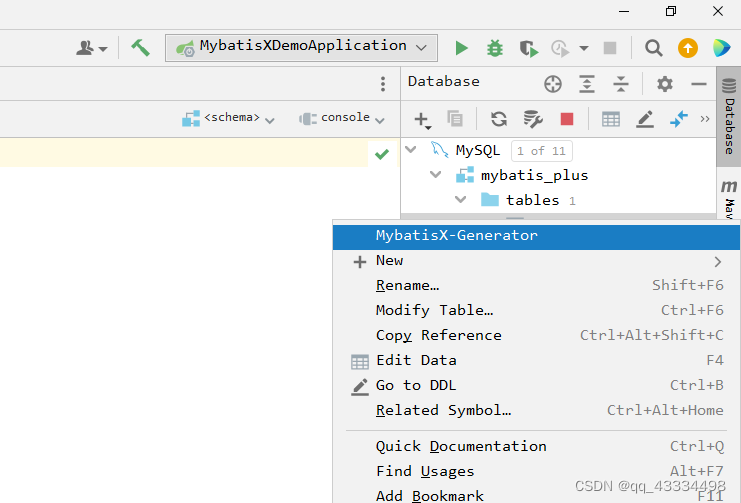Start debugging with the bug icon
Viewport: 741px width, 503px height.
point(495,48)
